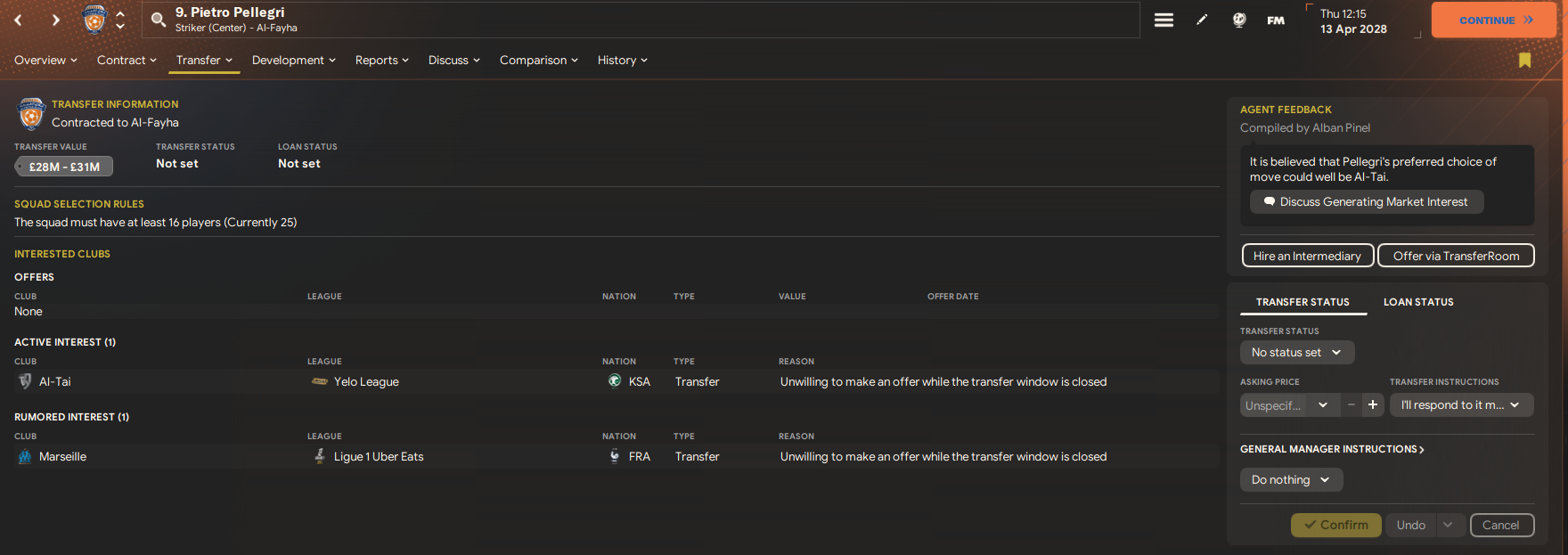Screen dimensions: 1568x555
Task: Open the No status set dropdown
Action: 1297,352
